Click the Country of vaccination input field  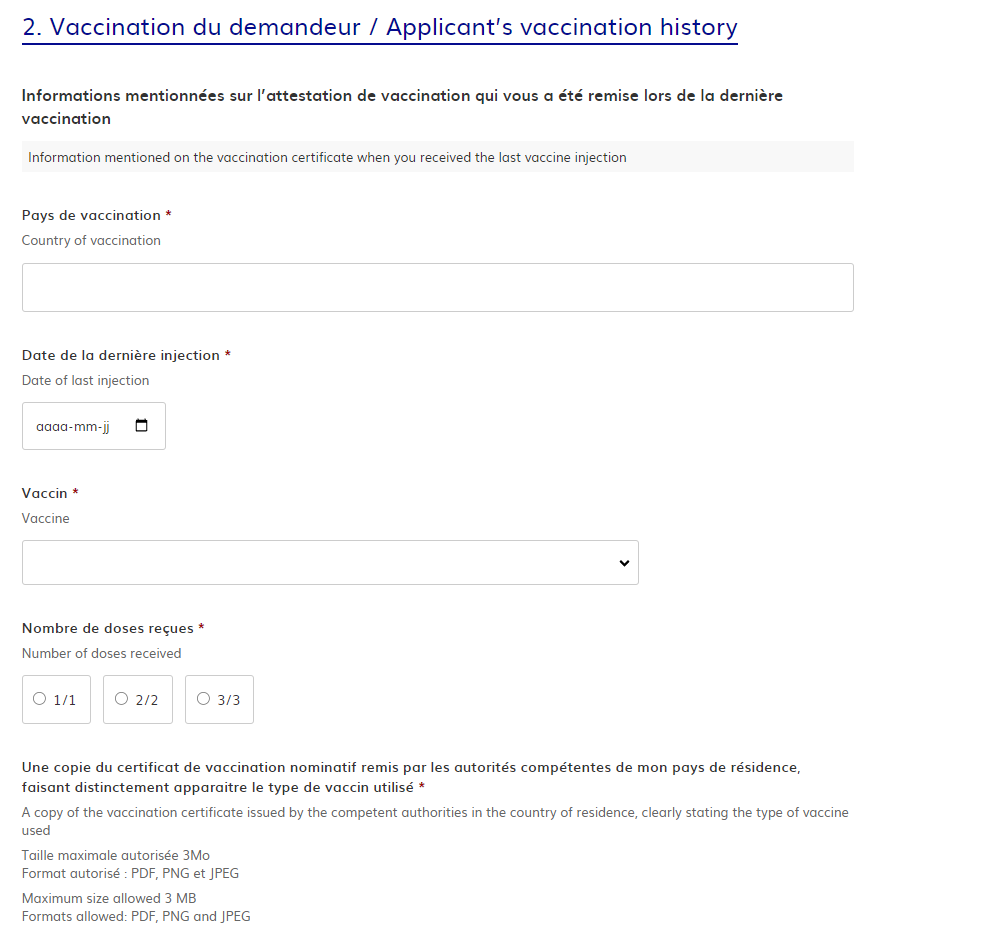[437, 287]
